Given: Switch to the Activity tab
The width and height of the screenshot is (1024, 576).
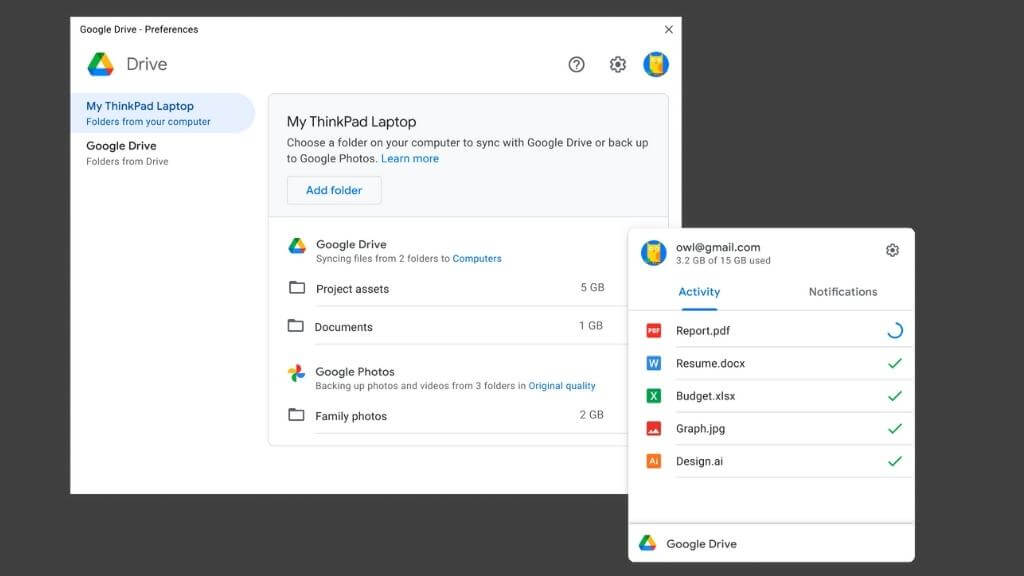Looking at the screenshot, I should [x=699, y=292].
